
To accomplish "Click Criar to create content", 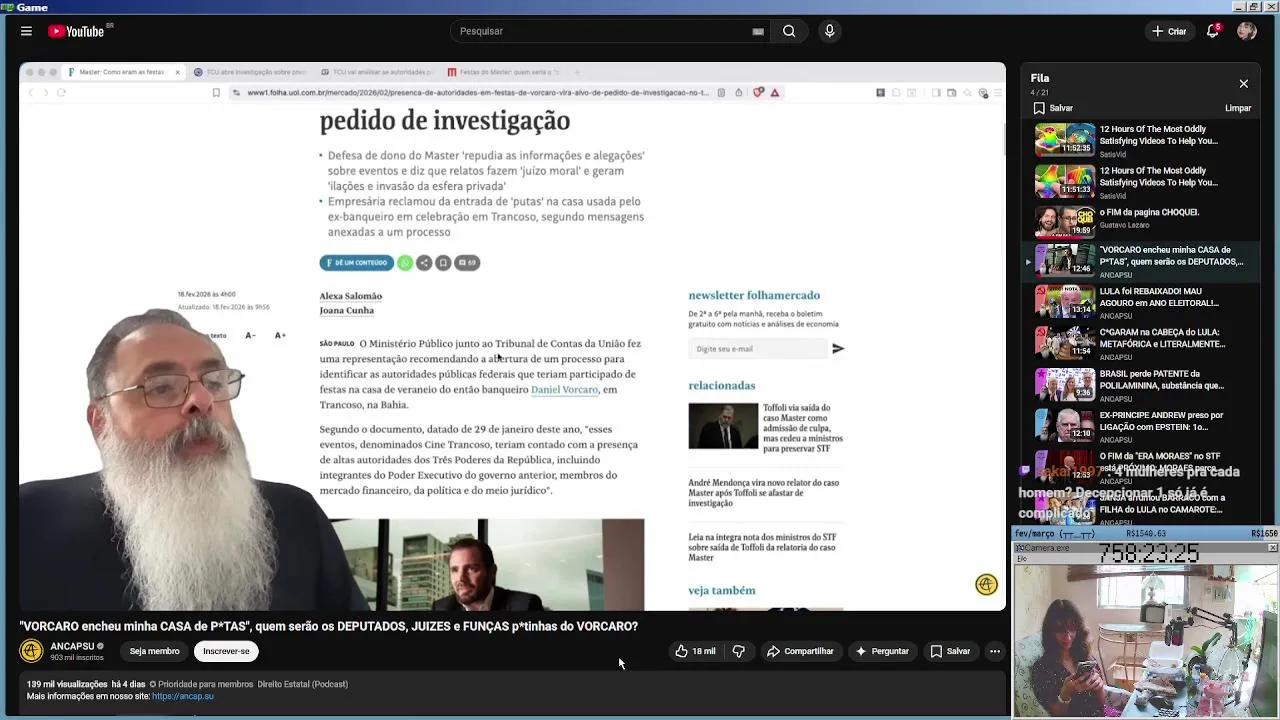I will [1169, 31].
